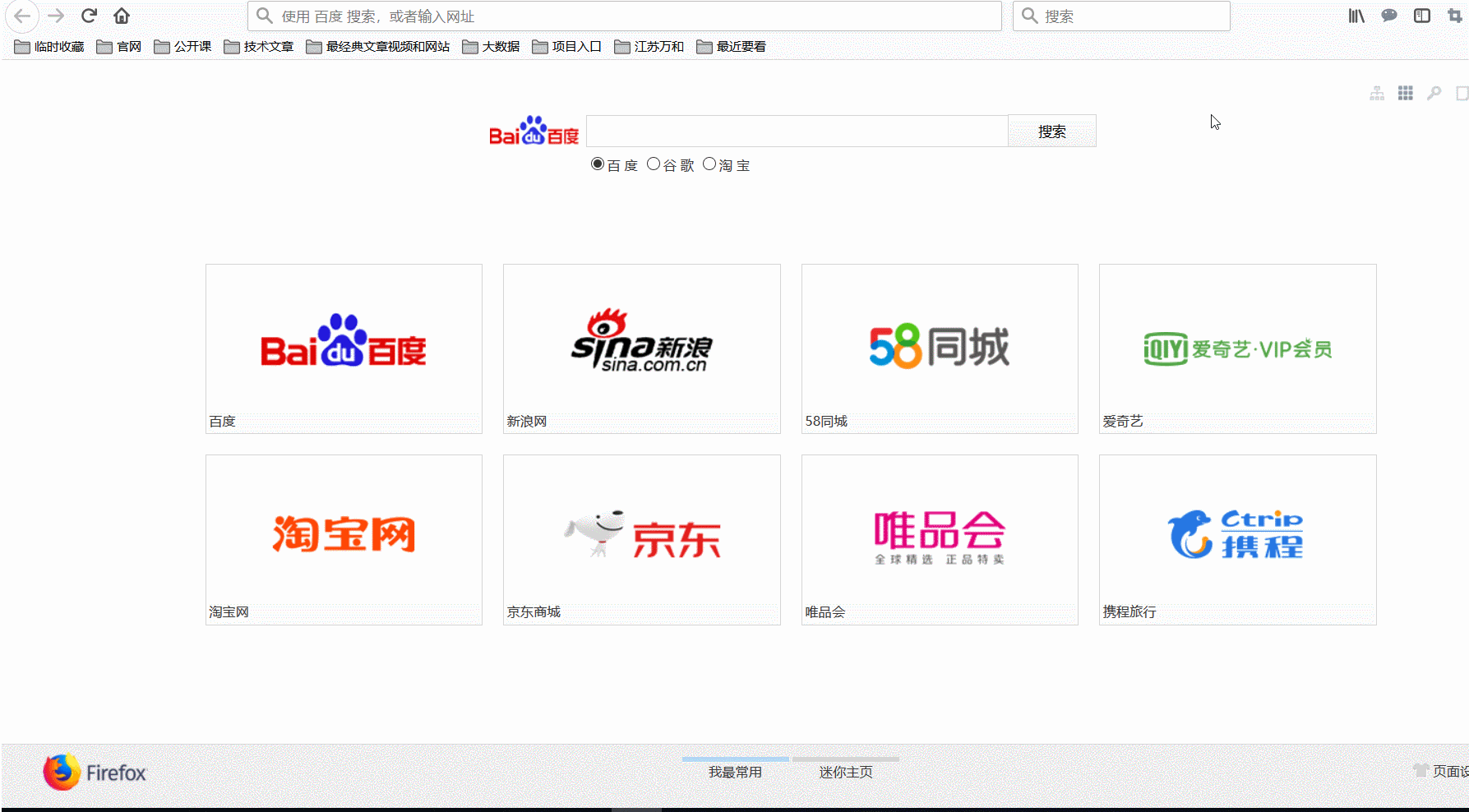This screenshot has width=1469, height=812.
Task: Open the 唯品会 site tile
Action: (x=940, y=539)
